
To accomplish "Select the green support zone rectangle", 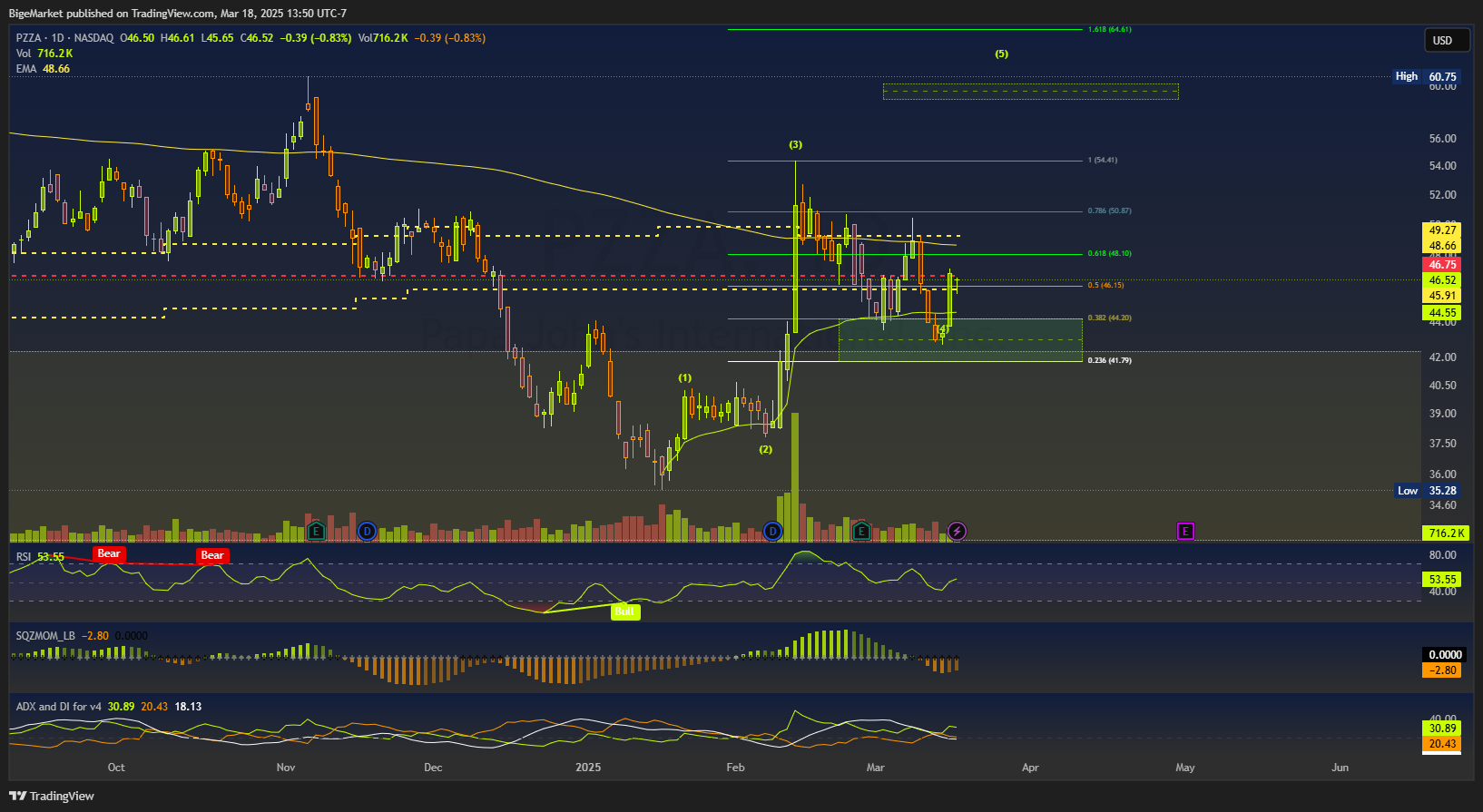I will click(960, 339).
